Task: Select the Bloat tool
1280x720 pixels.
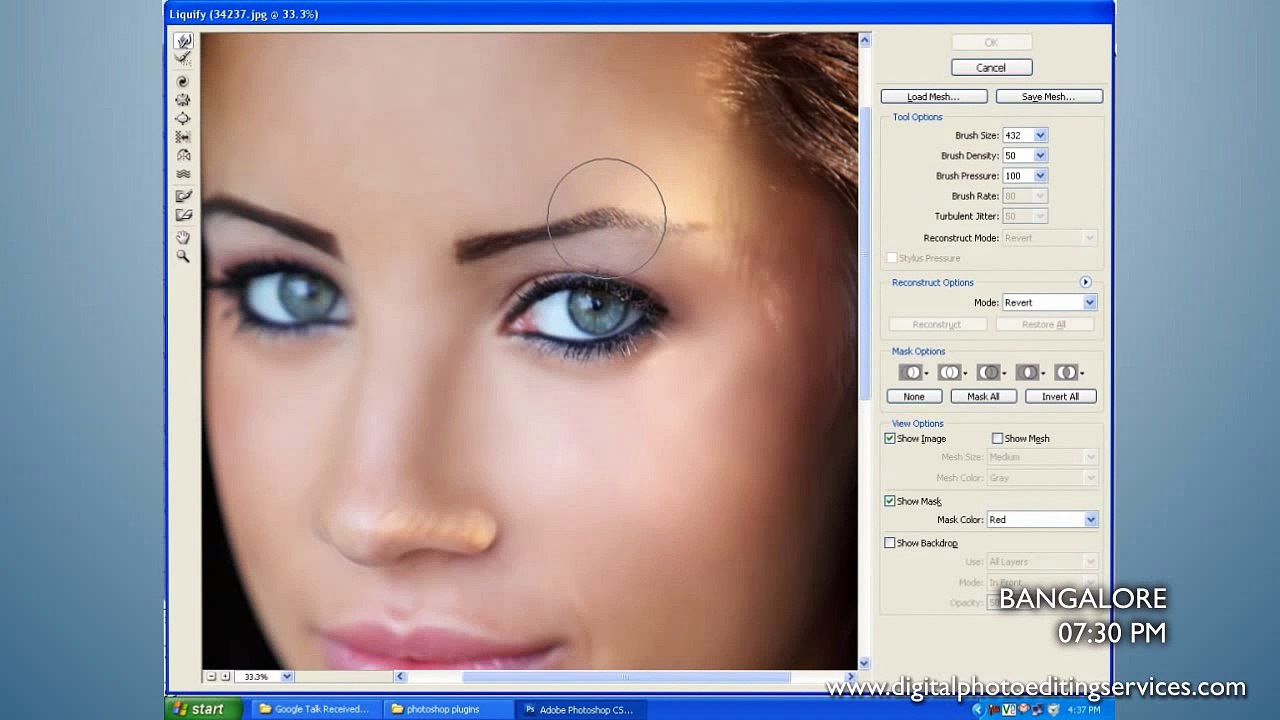Action: pyautogui.click(x=183, y=118)
